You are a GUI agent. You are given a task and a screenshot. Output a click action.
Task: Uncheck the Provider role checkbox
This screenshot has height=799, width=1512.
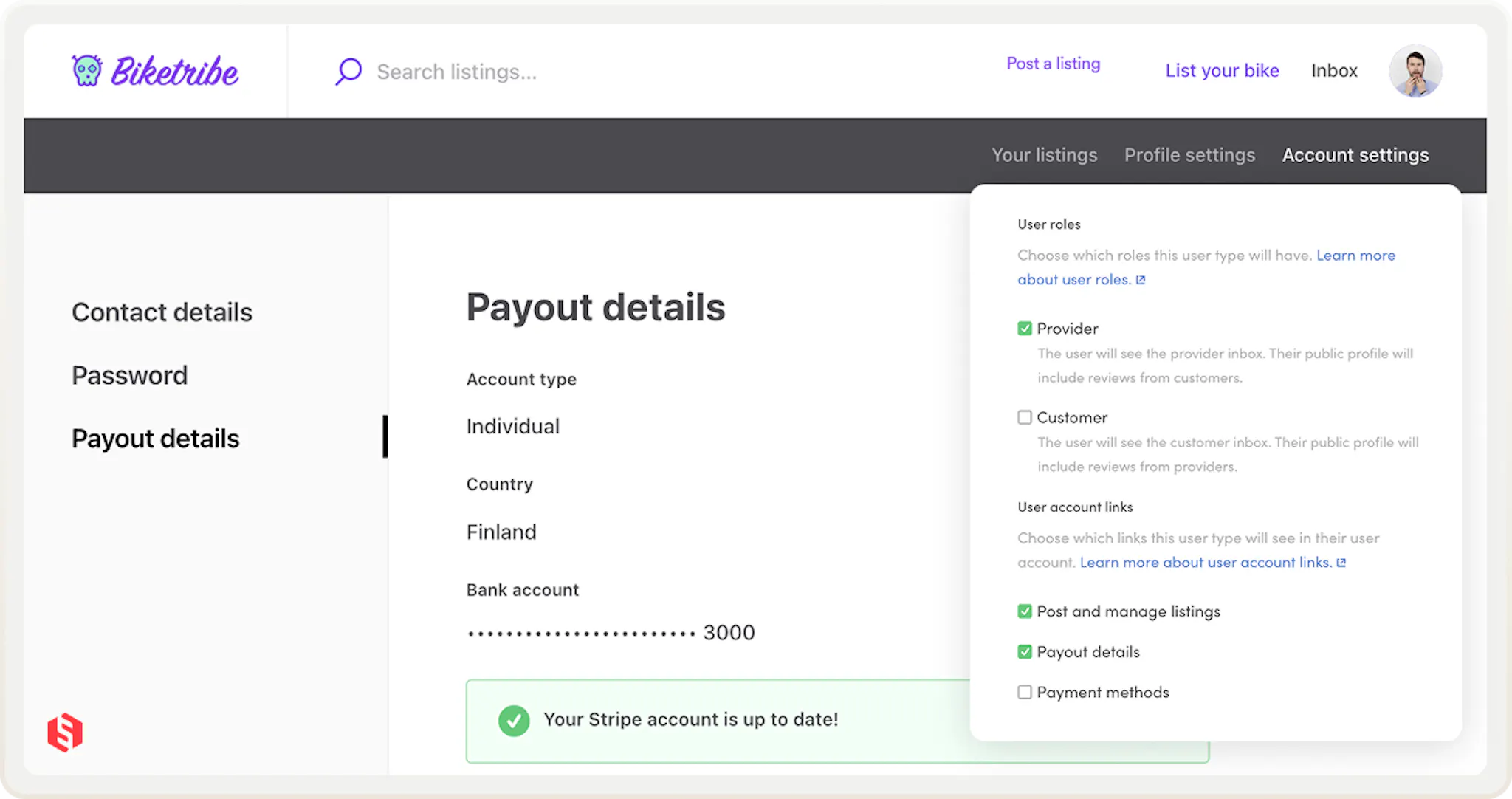[x=1025, y=329]
